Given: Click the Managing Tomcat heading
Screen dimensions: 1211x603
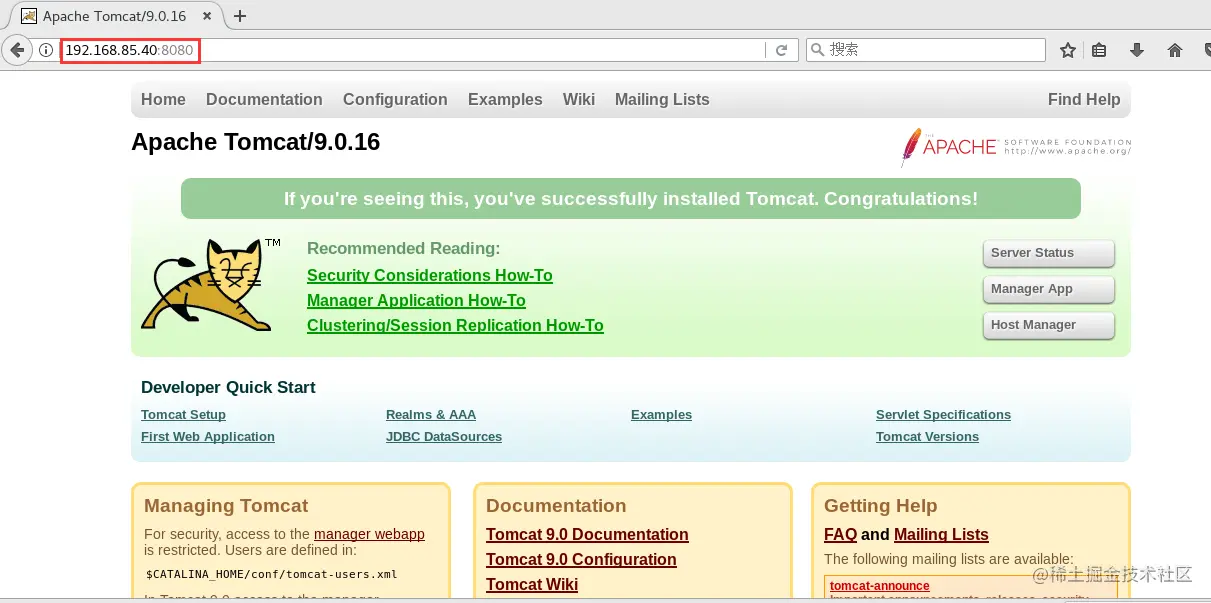Looking at the screenshot, I should 226,506.
